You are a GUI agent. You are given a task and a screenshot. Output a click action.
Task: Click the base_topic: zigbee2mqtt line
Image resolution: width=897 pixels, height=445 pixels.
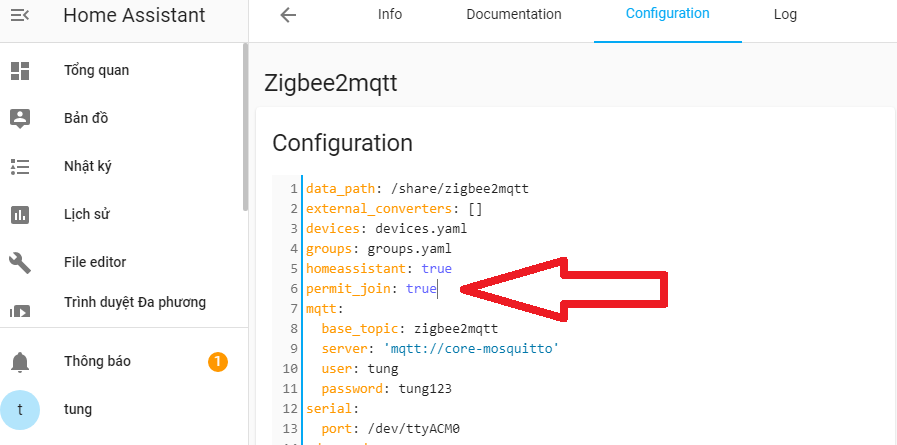[x=410, y=329]
